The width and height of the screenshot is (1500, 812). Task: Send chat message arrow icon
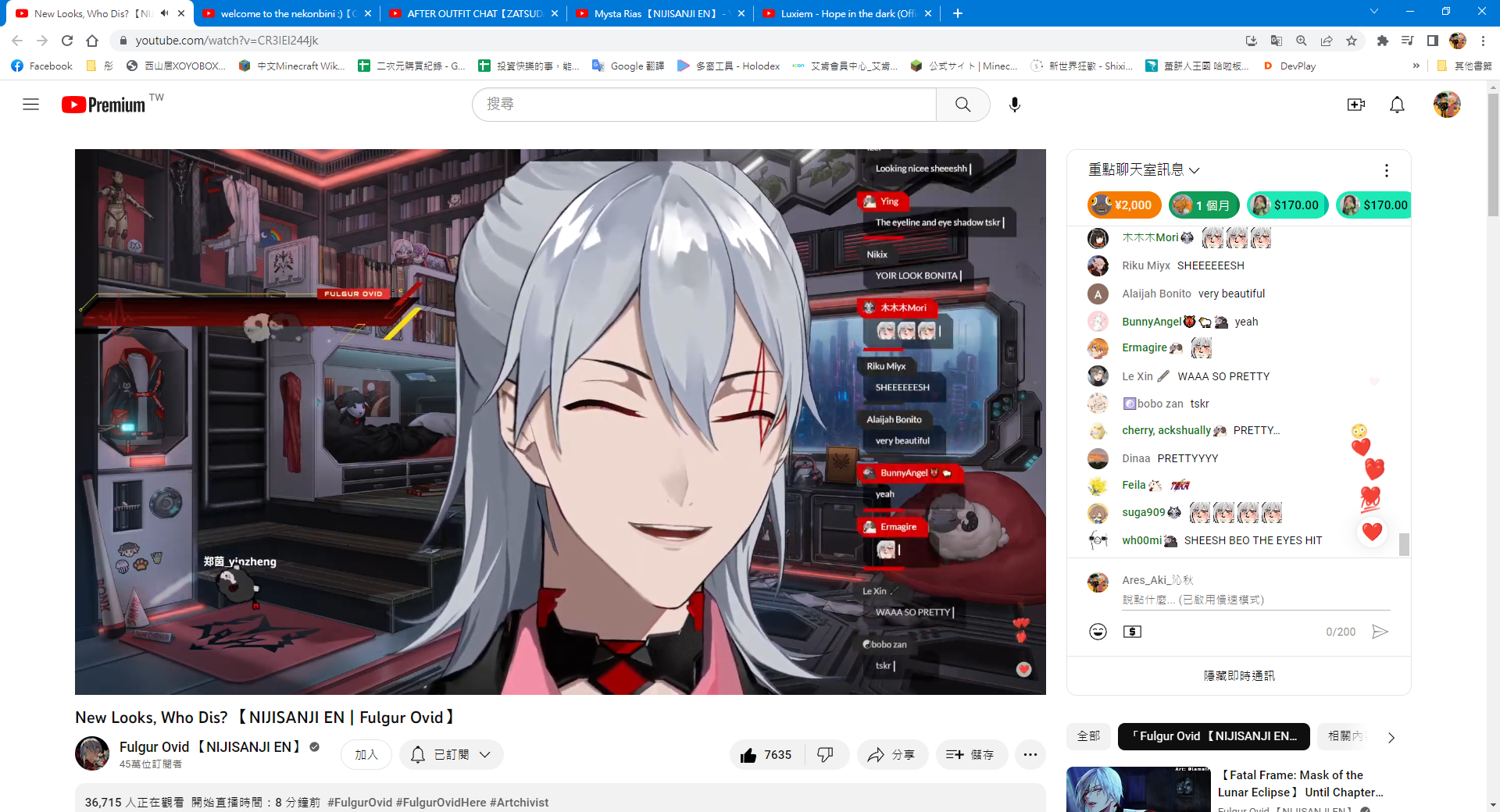(x=1380, y=632)
